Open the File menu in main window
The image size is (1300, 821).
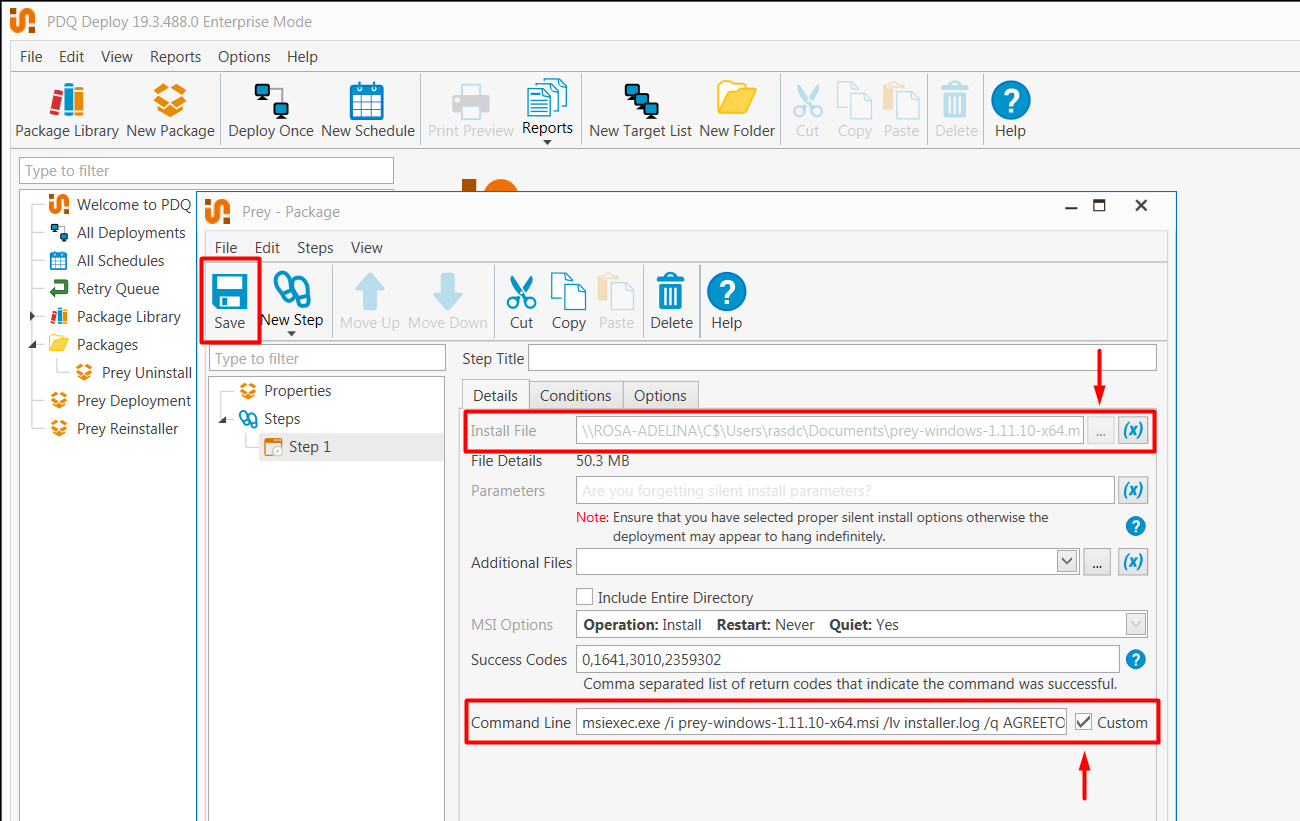[x=31, y=57]
